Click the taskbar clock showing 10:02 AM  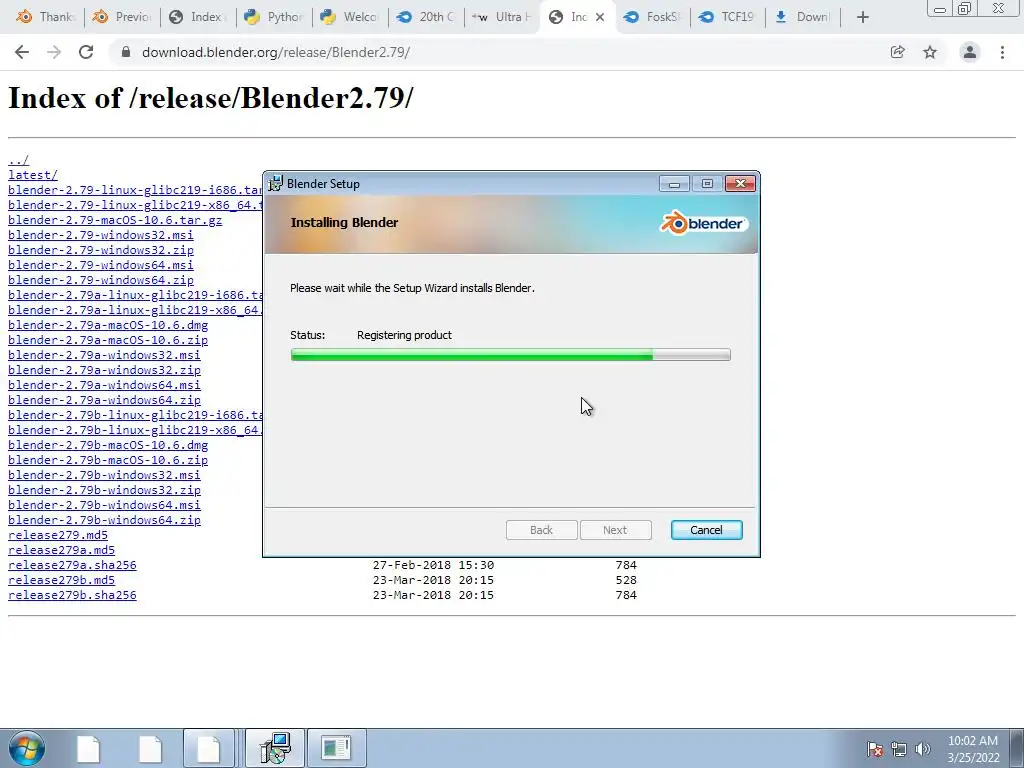pos(973,749)
